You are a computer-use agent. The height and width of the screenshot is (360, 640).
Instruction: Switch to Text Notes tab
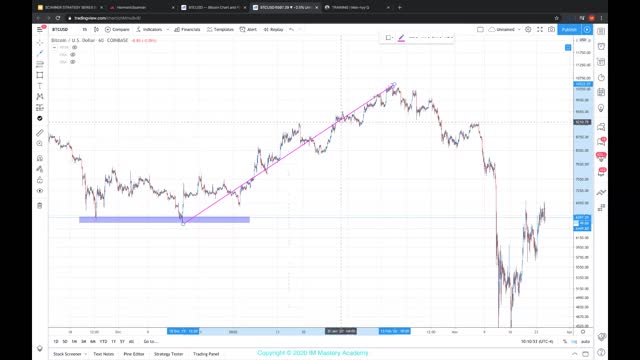tap(104, 354)
